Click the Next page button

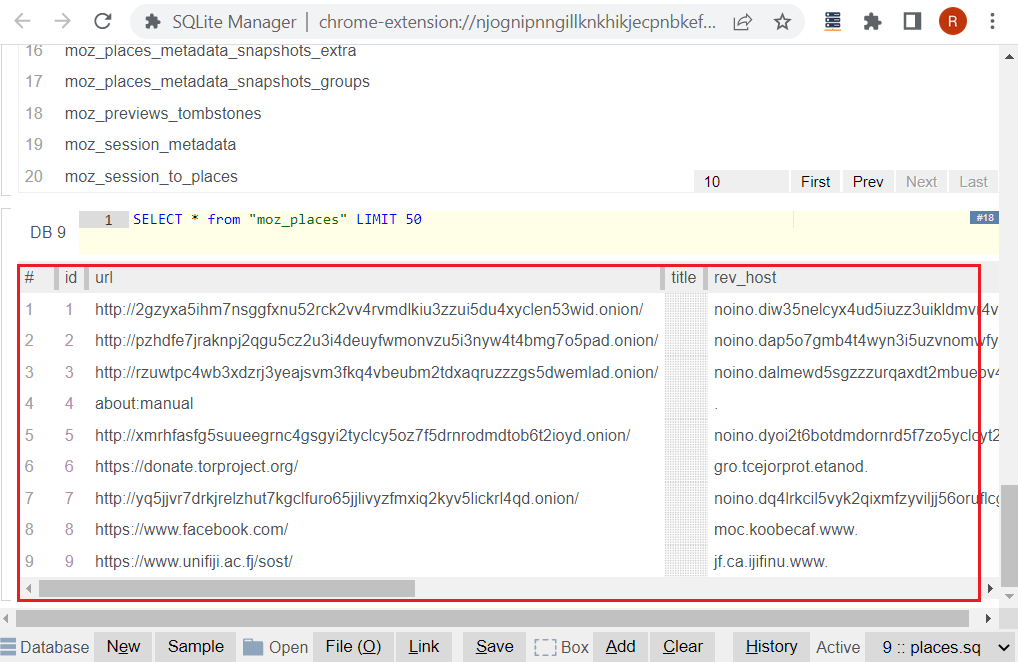(921, 182)
